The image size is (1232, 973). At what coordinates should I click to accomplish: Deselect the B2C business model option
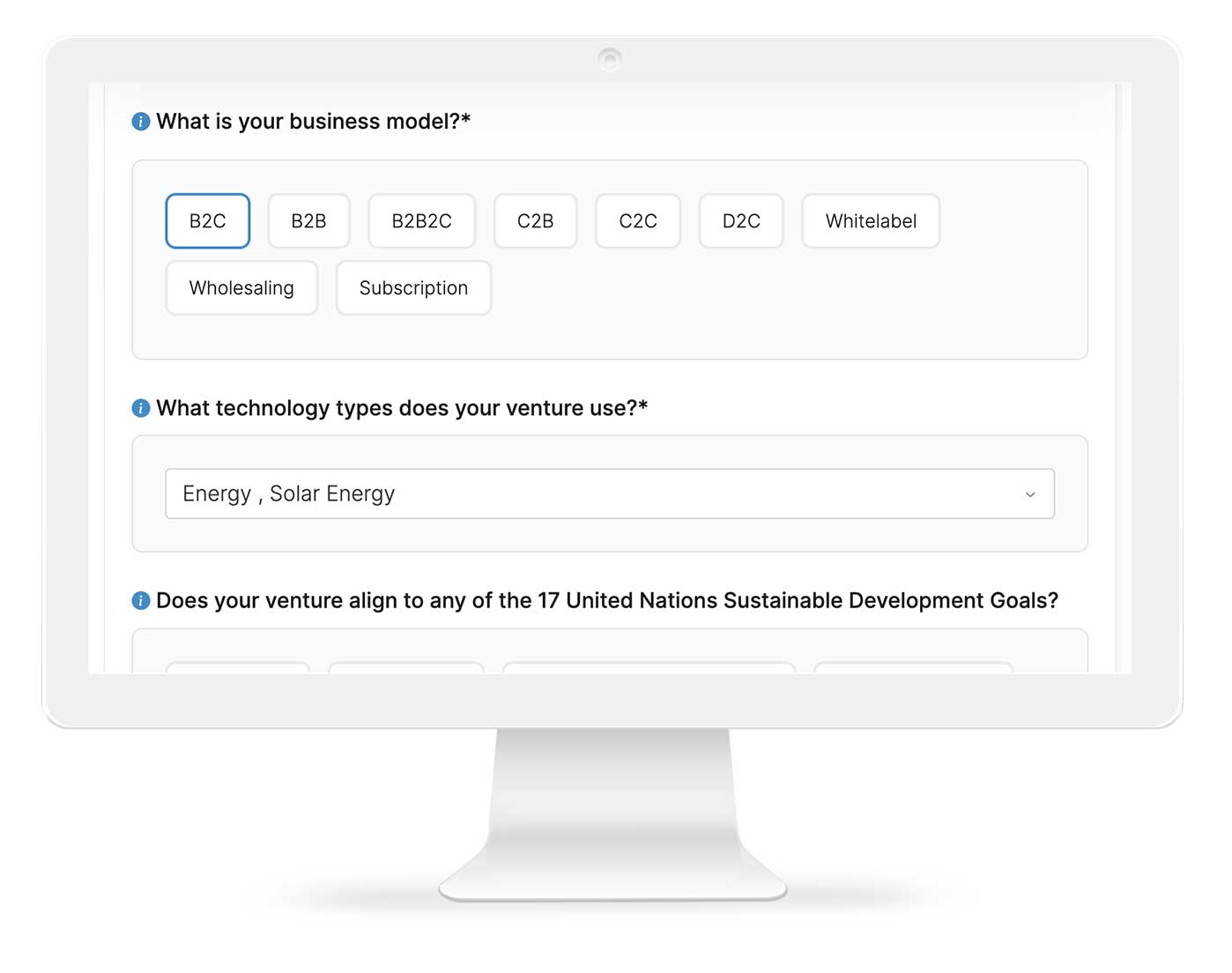(208, 221)
